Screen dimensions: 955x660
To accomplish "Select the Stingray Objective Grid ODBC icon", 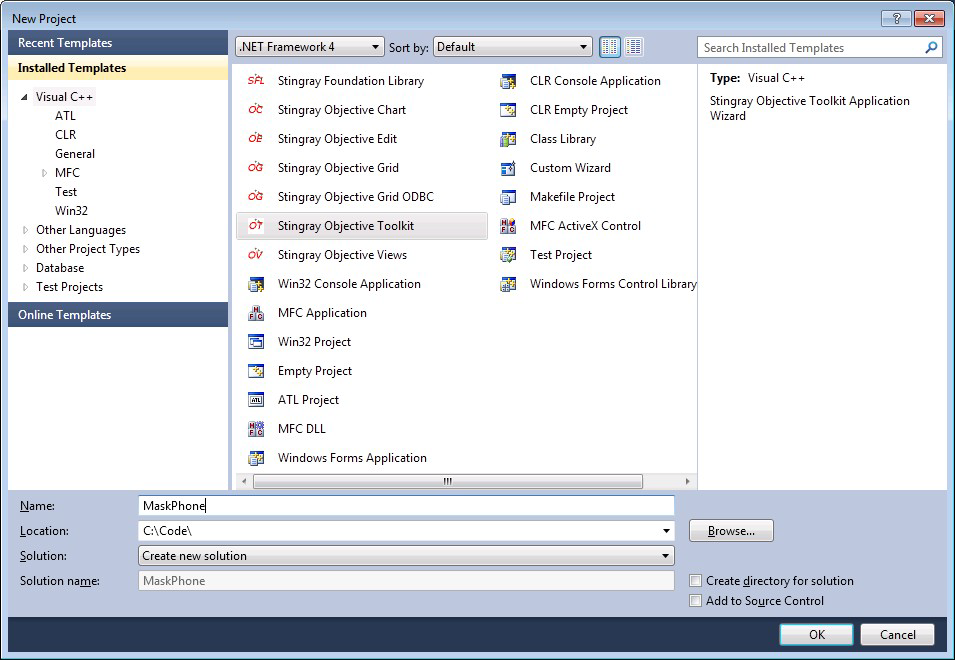I will 256,197.
